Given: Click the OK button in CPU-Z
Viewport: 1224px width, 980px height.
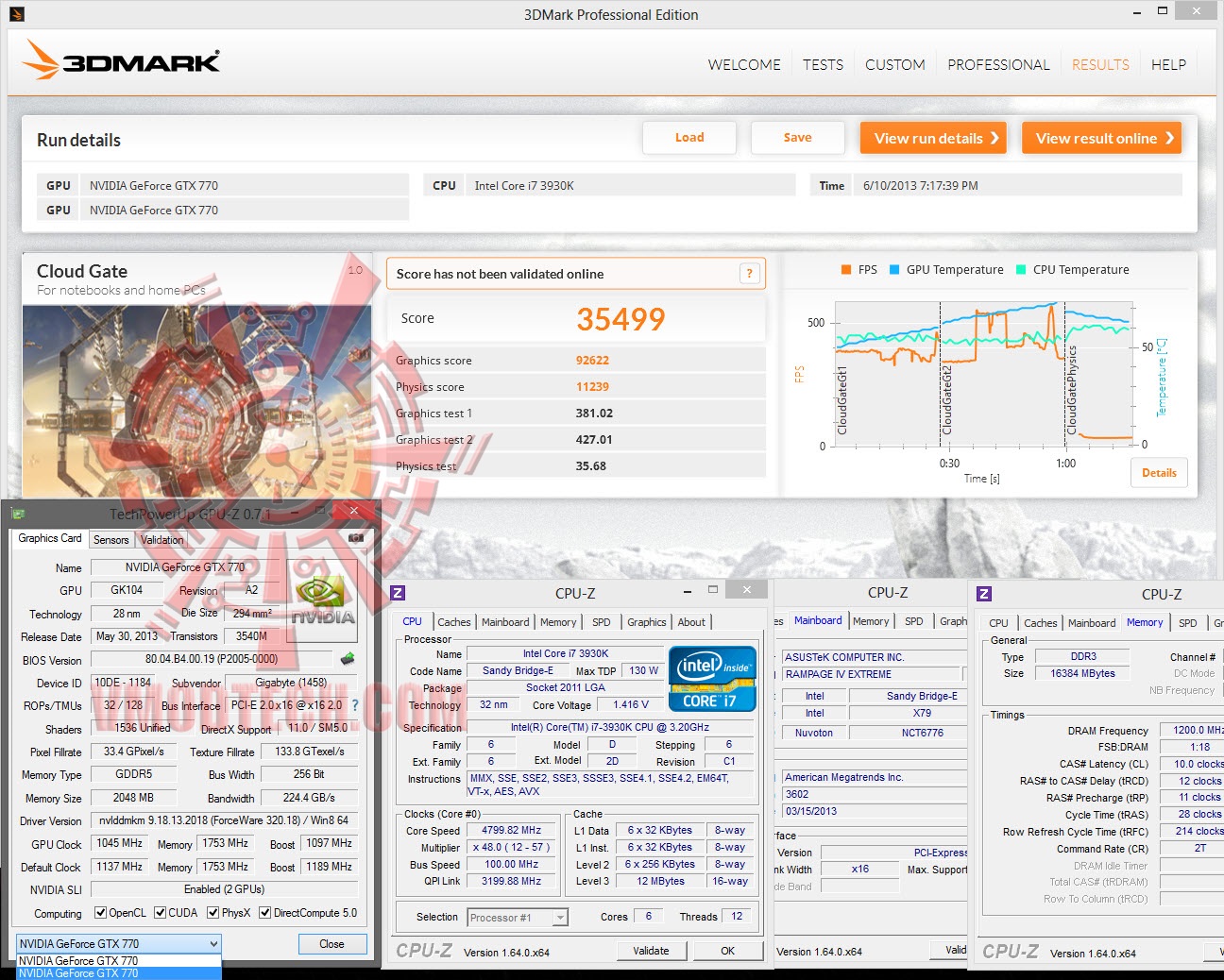Looking at the screenshot, I should (x=727, y=951).
